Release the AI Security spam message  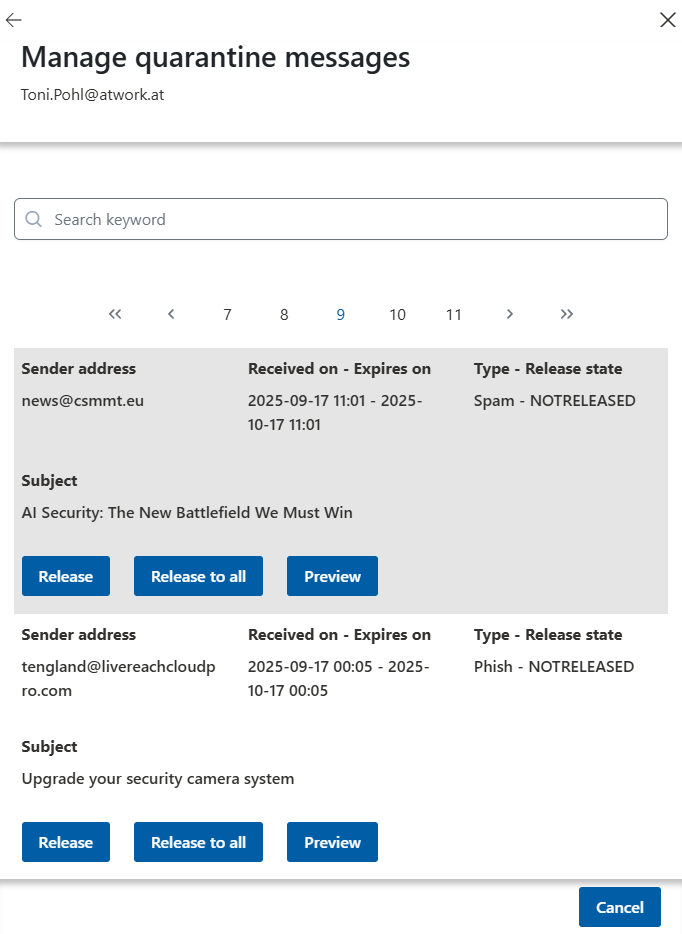click(66, 576)
